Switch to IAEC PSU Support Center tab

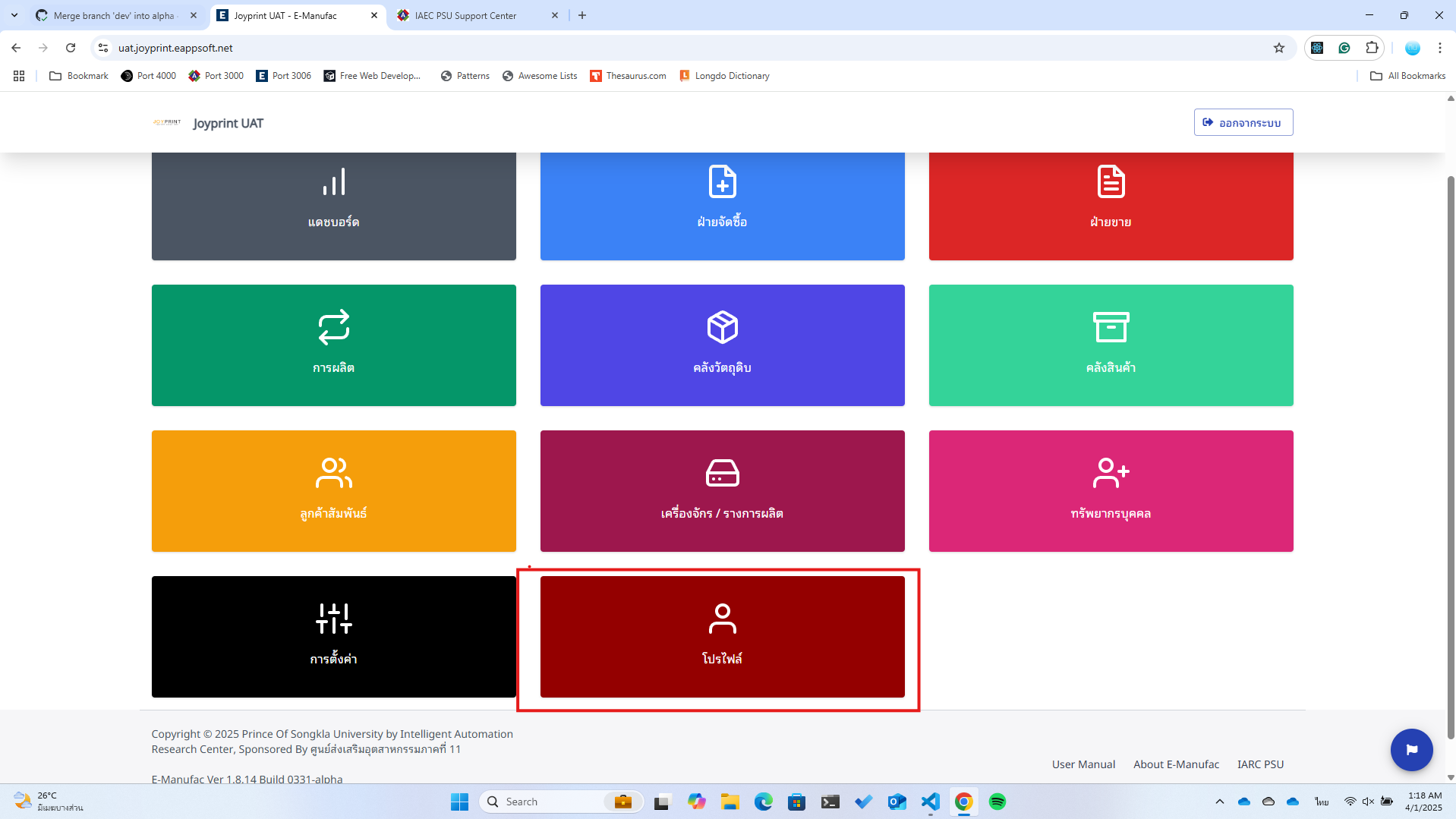(465, 15)
